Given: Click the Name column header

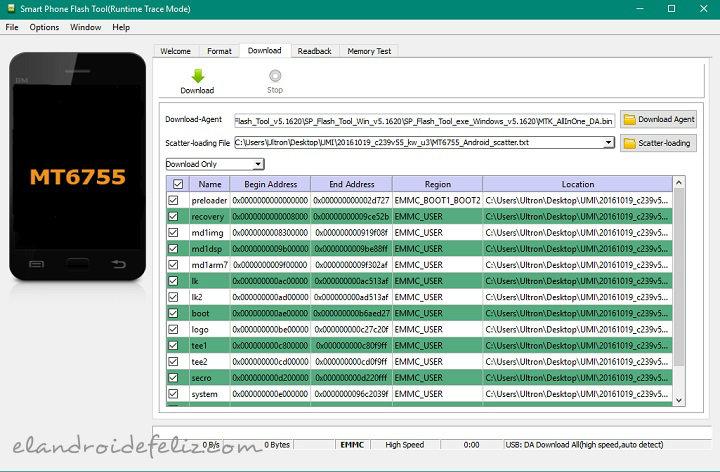Looking at the screenshot, I should 210,184.
